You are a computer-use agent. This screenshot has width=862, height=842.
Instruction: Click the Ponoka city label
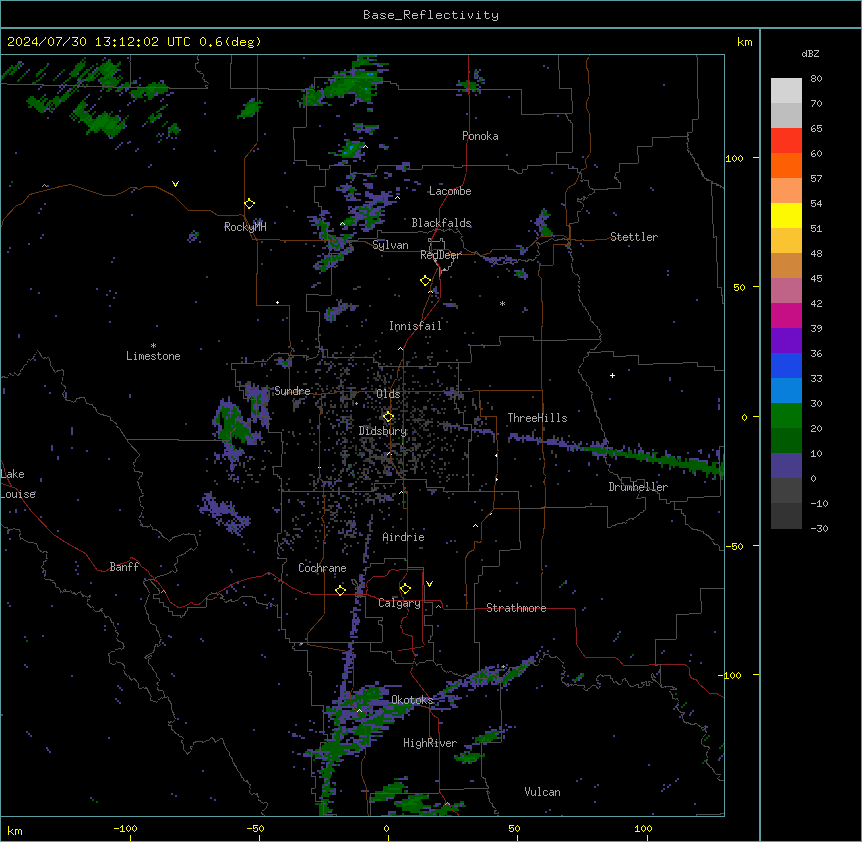(x=480, y=136)
